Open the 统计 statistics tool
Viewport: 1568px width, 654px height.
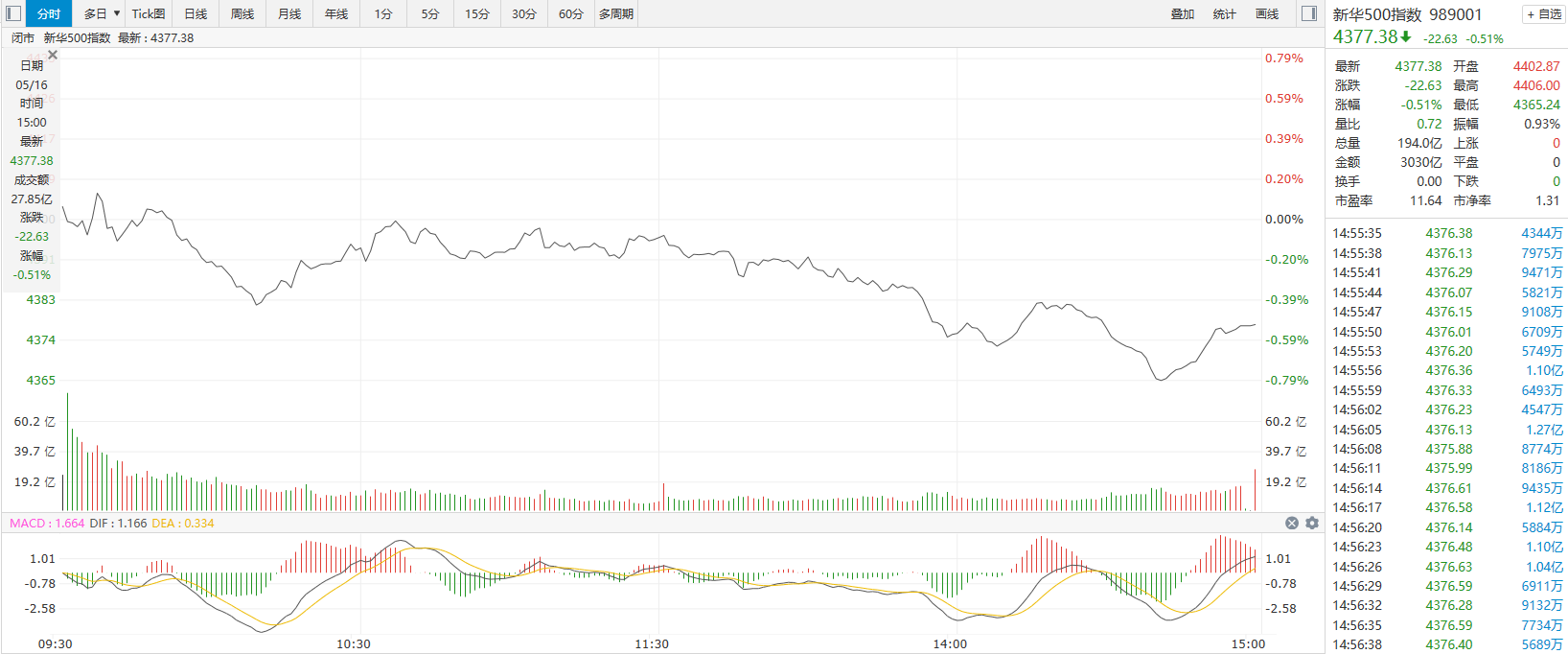[x=1225, y=13]
